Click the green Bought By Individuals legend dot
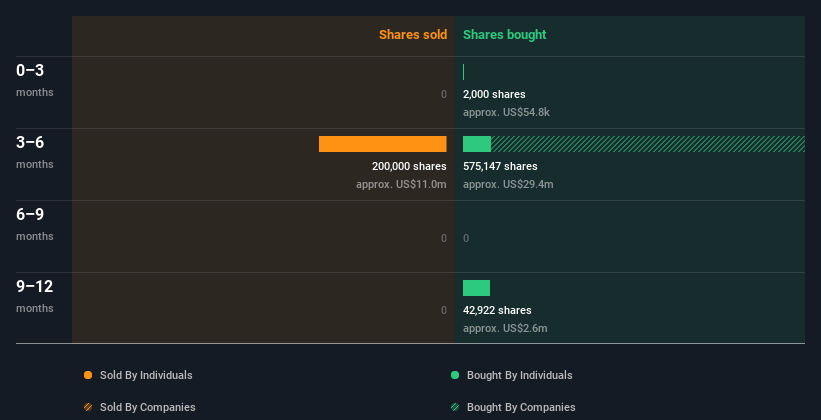This screenshot has width=821, height=420. click(455, 375)
